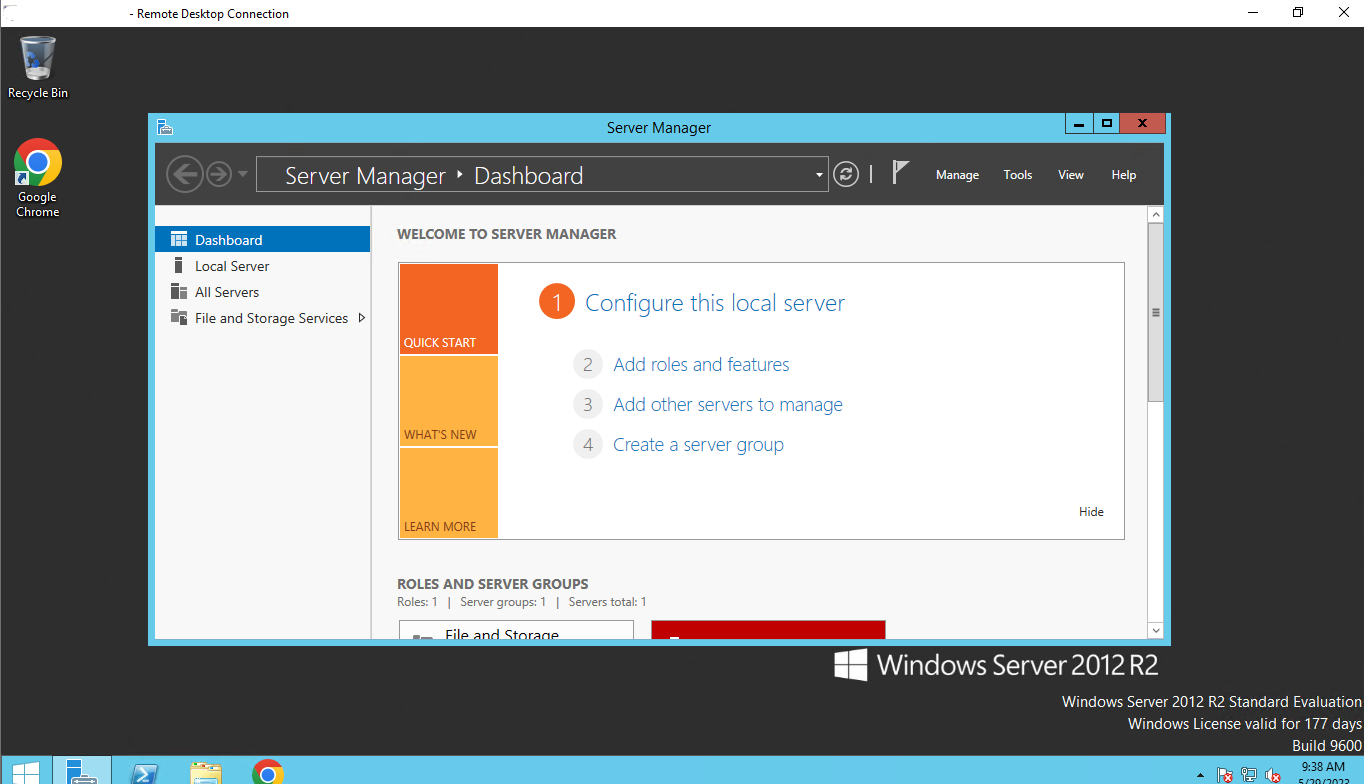Hide the welcome tile
Viewport: 1364px width, 784px height.
coord(1091,512)
